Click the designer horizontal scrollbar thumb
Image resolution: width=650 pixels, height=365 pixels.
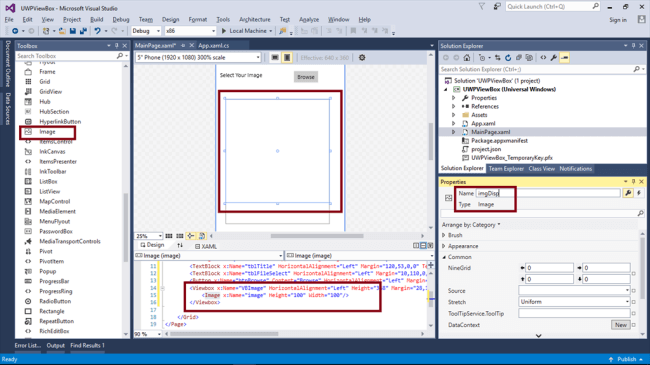point(317,236)
